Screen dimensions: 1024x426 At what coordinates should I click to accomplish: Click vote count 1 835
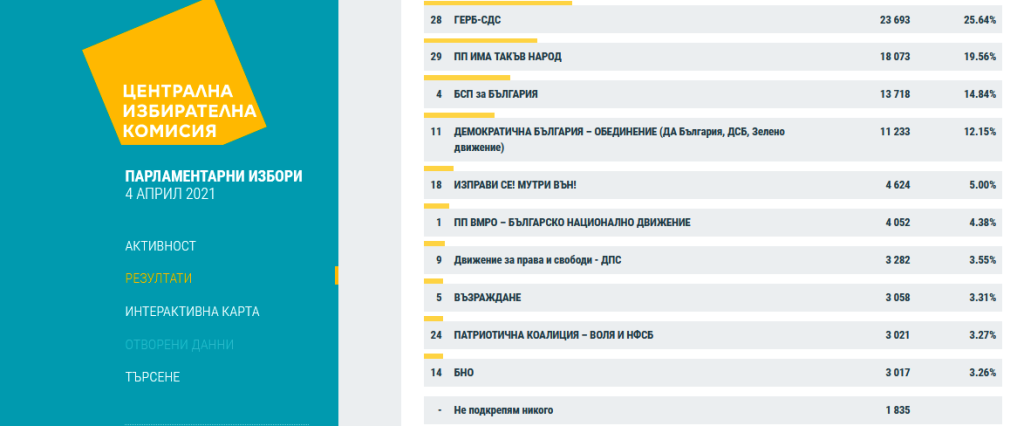pos(897,410)
